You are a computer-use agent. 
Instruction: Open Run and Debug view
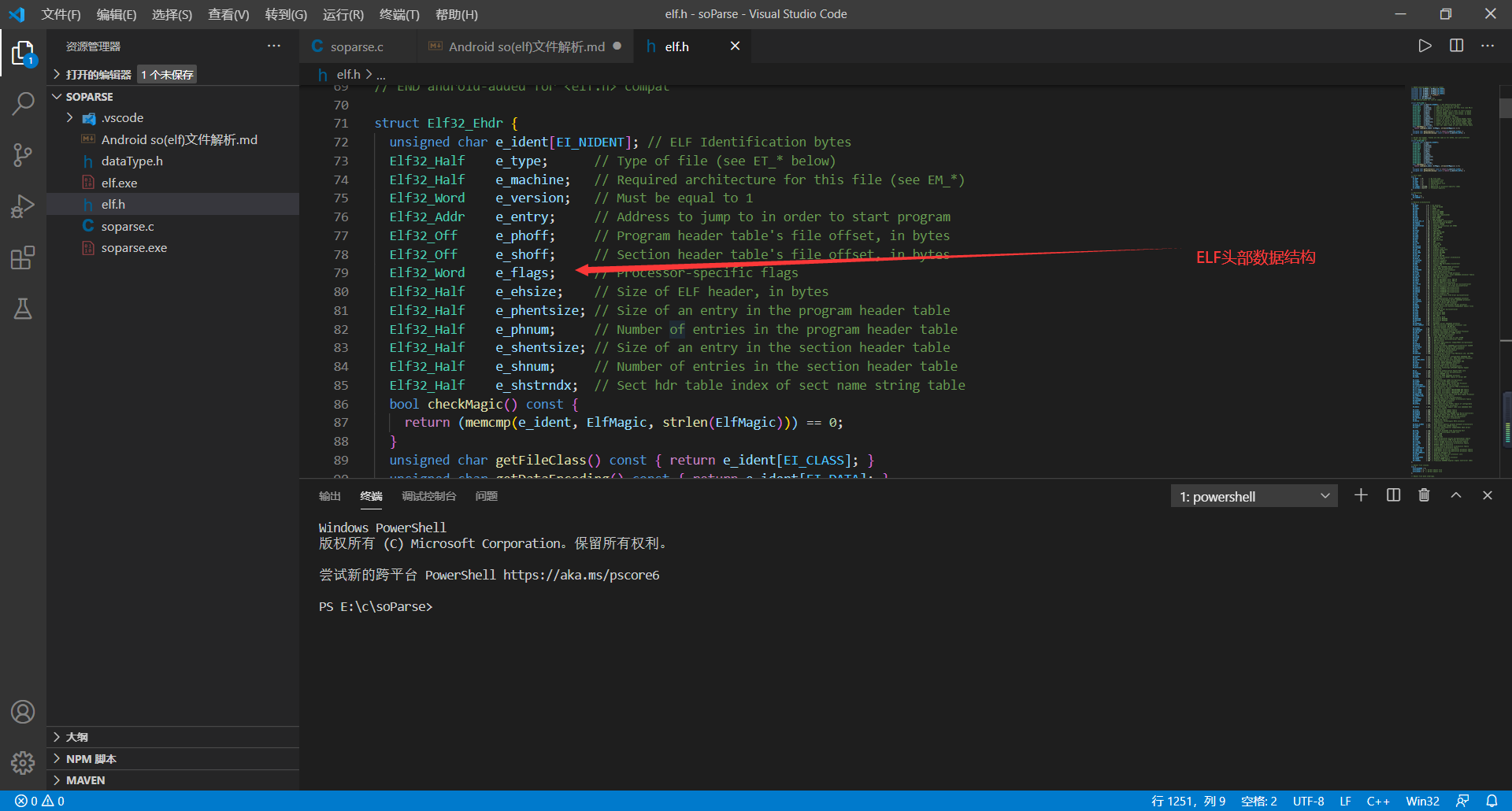(x=23, y=206)
